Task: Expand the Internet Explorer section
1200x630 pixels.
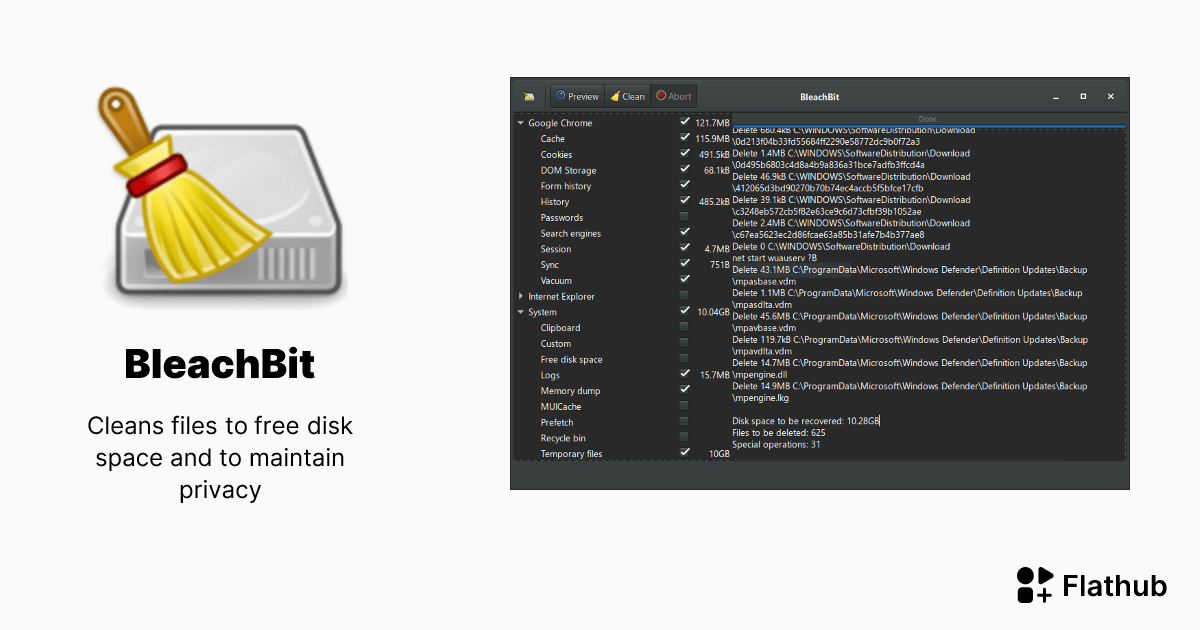Action: [x=520, y=296]
